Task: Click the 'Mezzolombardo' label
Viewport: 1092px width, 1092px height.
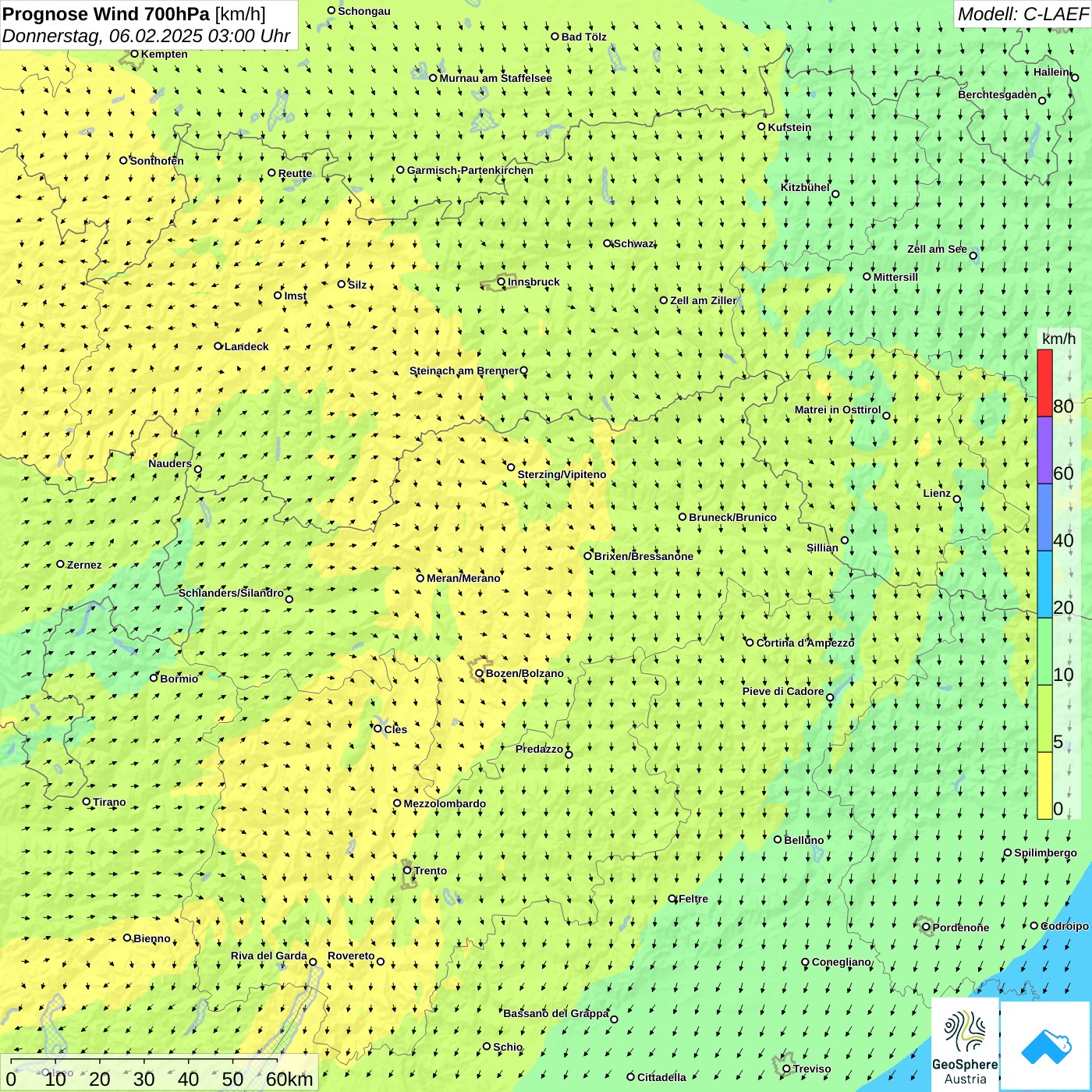Action: point(445,803)
